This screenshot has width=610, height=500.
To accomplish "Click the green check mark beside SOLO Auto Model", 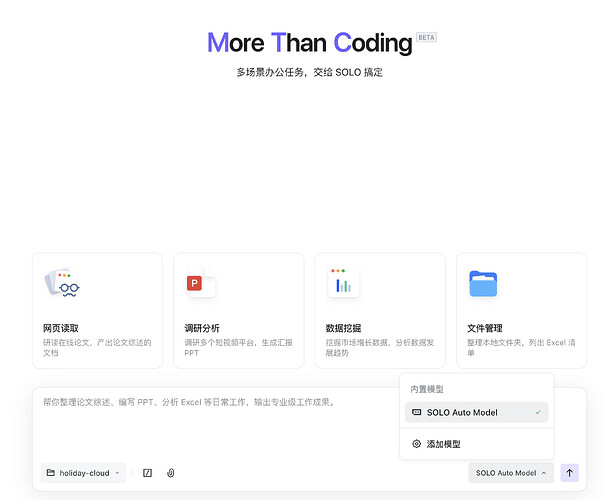I will (538, 412).
